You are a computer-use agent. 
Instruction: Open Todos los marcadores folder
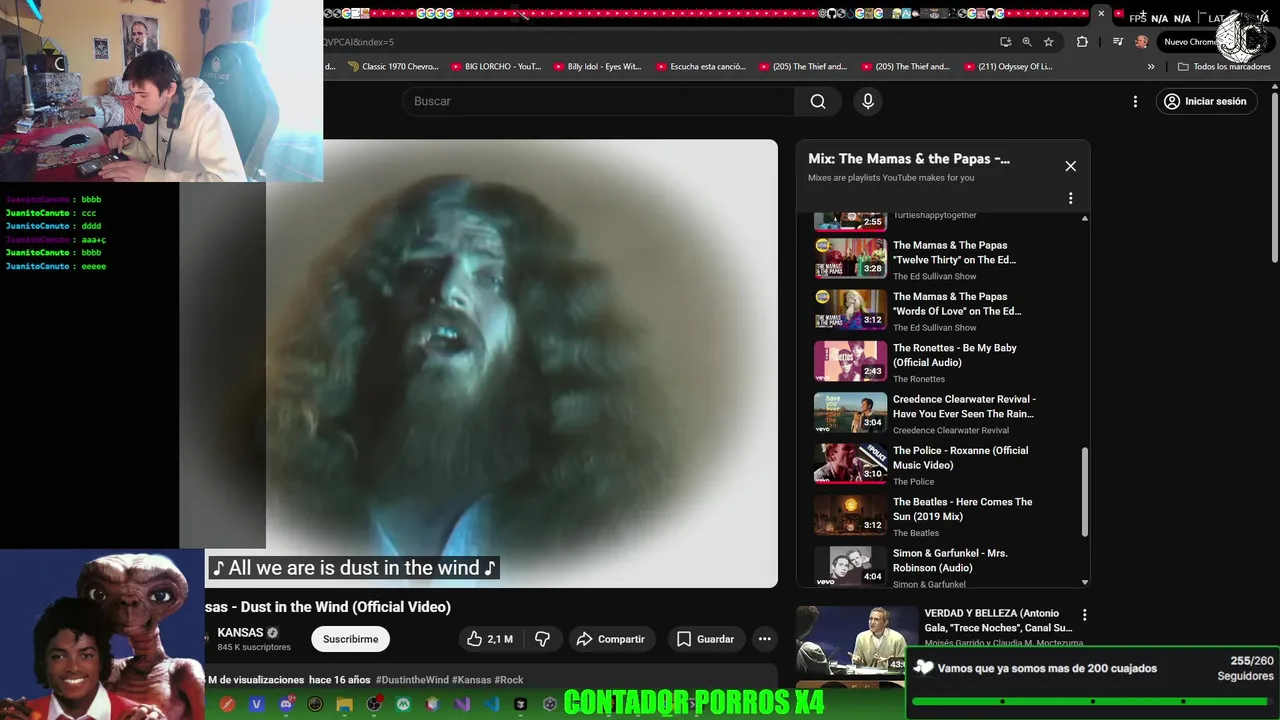pos(1224,67)
